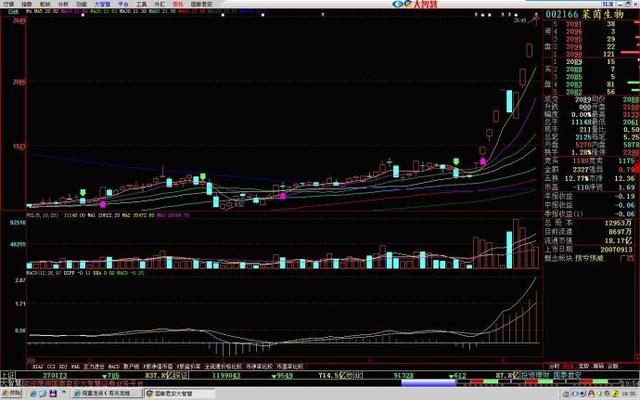This screenshot has height=400, width=640.
Task: Click the magenta buy arrow at rally start
Action: (x=483, y=161)
